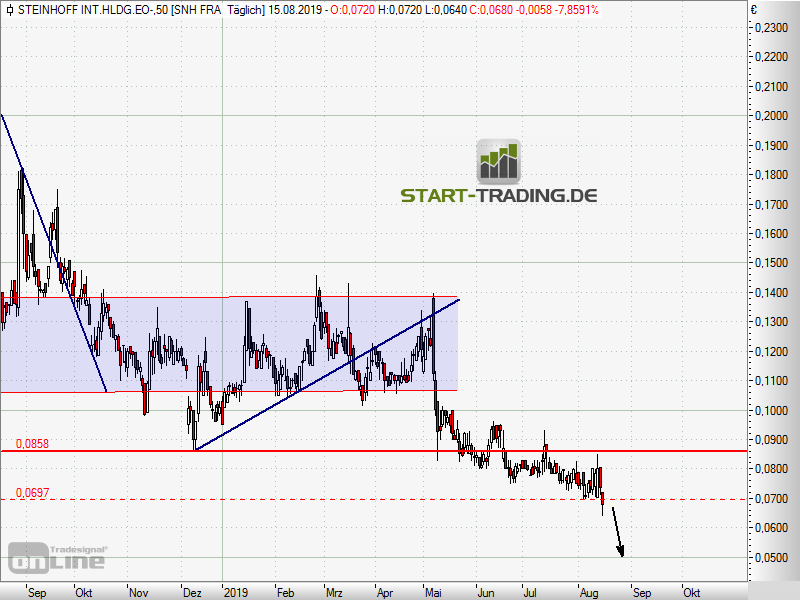Click the low value L:0,0640
The image size is (800, 600).
tap(446, 10)
